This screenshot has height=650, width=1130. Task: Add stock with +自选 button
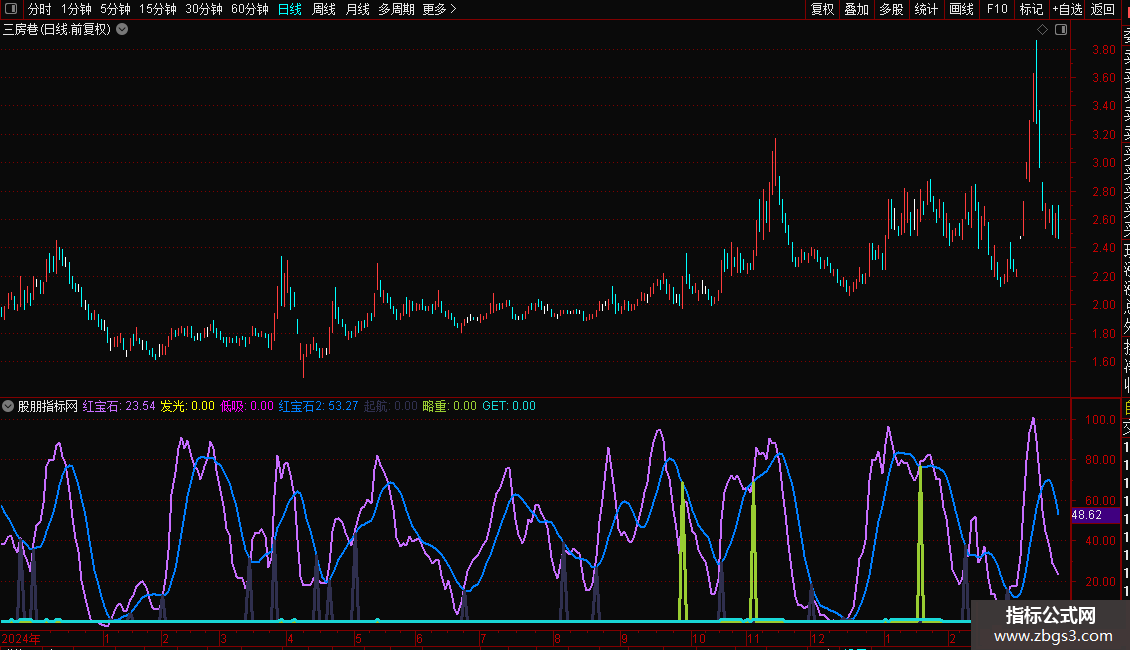[1067, 9]
